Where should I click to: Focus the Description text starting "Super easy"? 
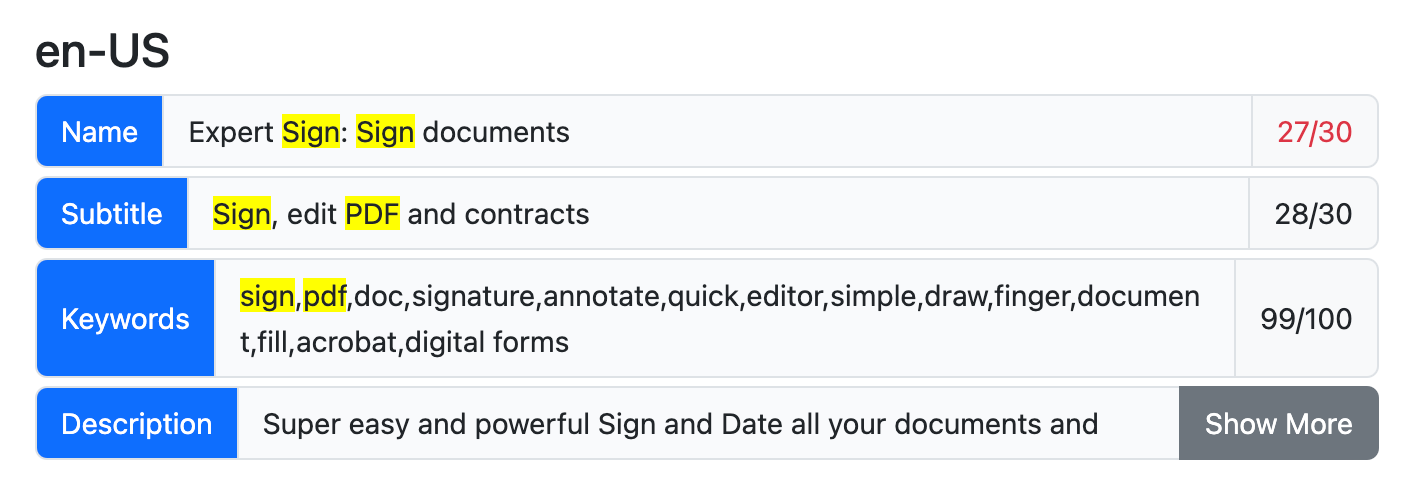pyautogui.click(x=680, y=424)
